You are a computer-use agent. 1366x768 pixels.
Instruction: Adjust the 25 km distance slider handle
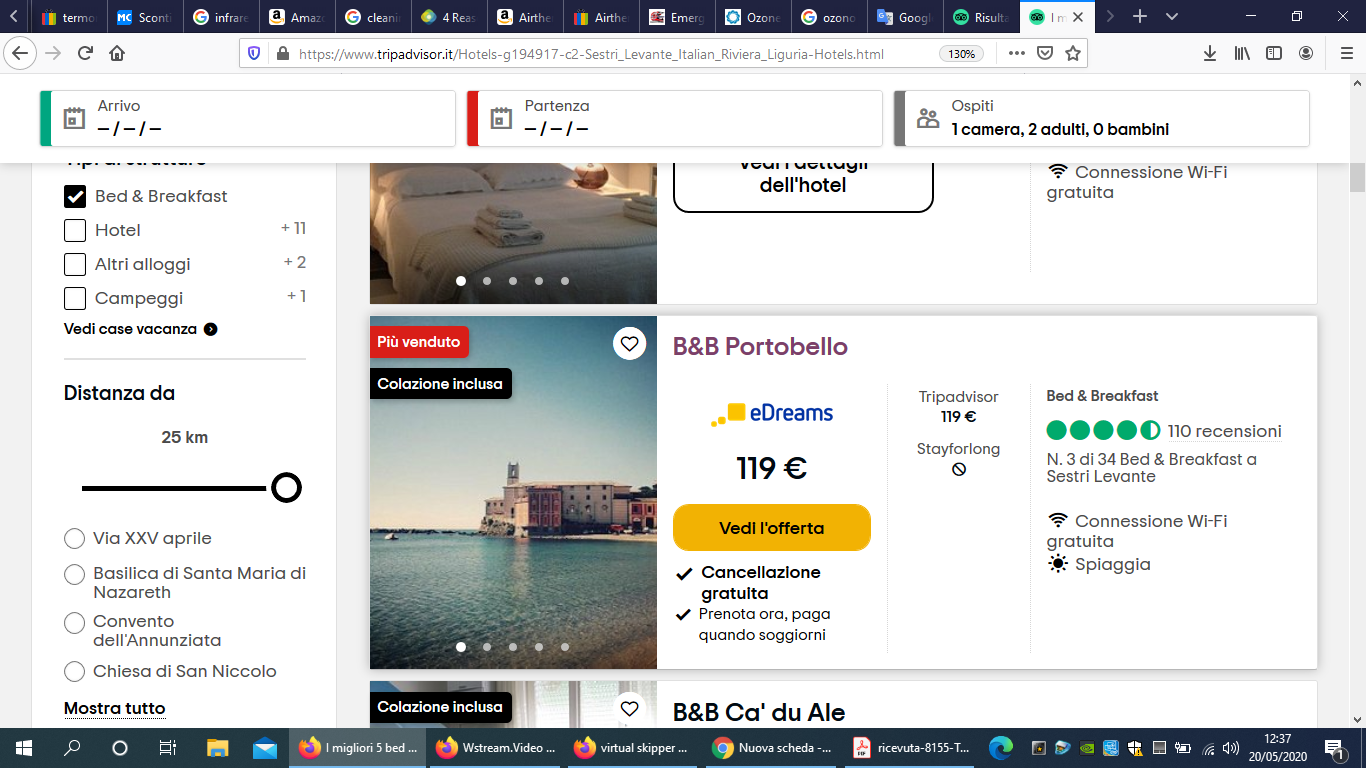(x=286, y=488)
